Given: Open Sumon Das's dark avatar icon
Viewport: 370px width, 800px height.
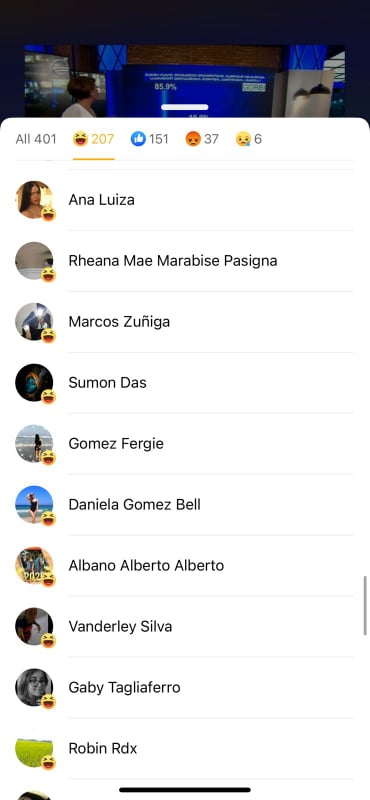Looking at the screenshot, I should click(34, 383).
